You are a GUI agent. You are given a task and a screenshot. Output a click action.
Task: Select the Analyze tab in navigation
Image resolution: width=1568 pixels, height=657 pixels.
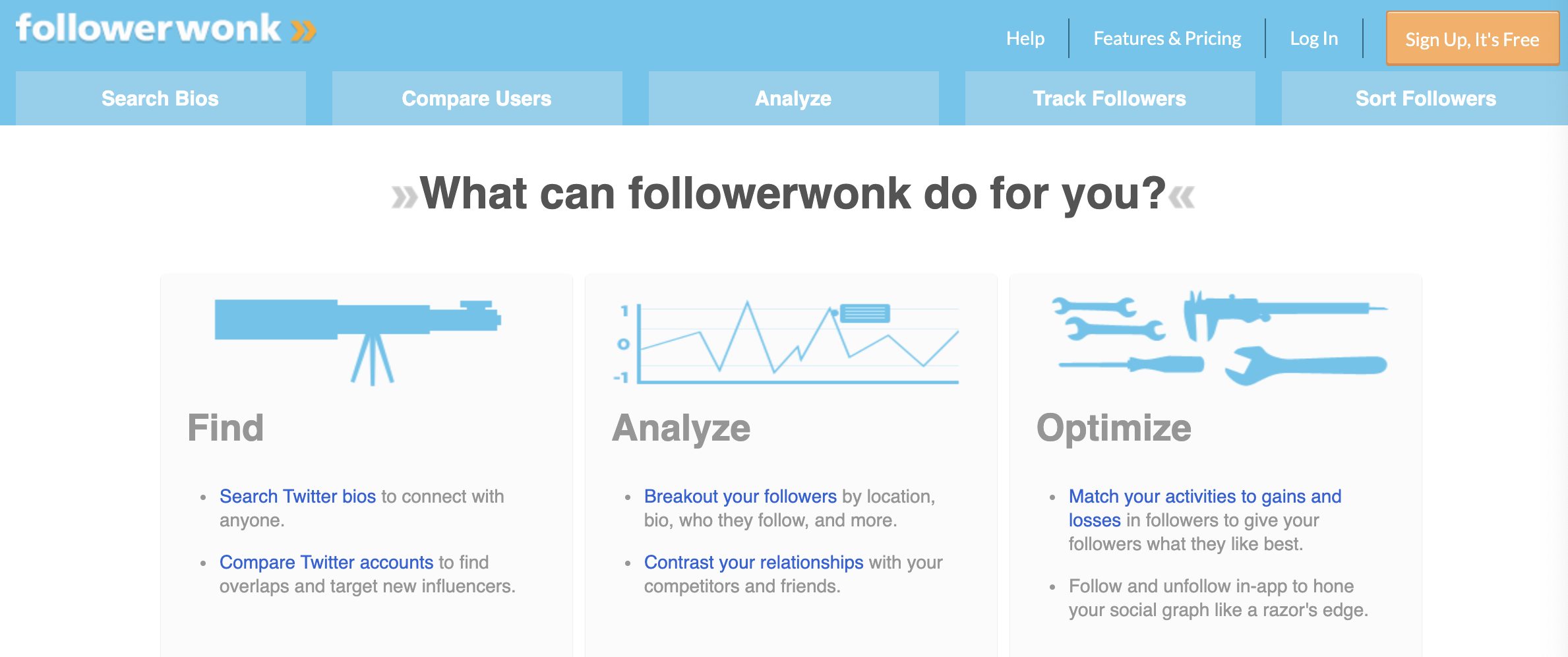click(793, 98)
